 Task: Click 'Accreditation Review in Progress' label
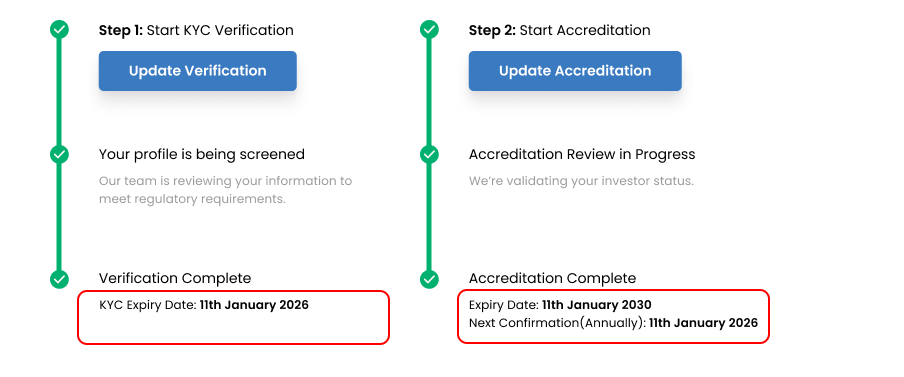(582, 154)
